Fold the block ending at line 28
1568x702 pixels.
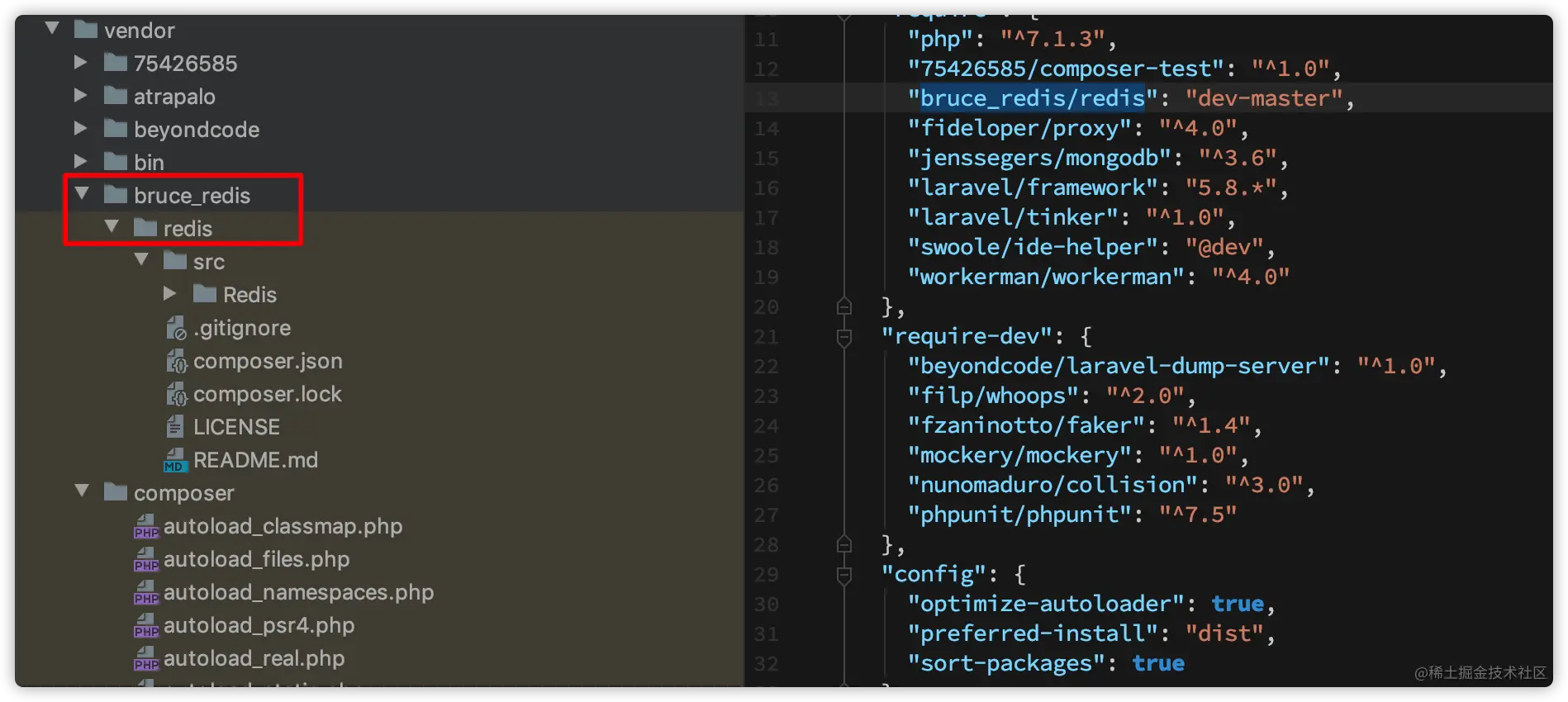(843, 544)
